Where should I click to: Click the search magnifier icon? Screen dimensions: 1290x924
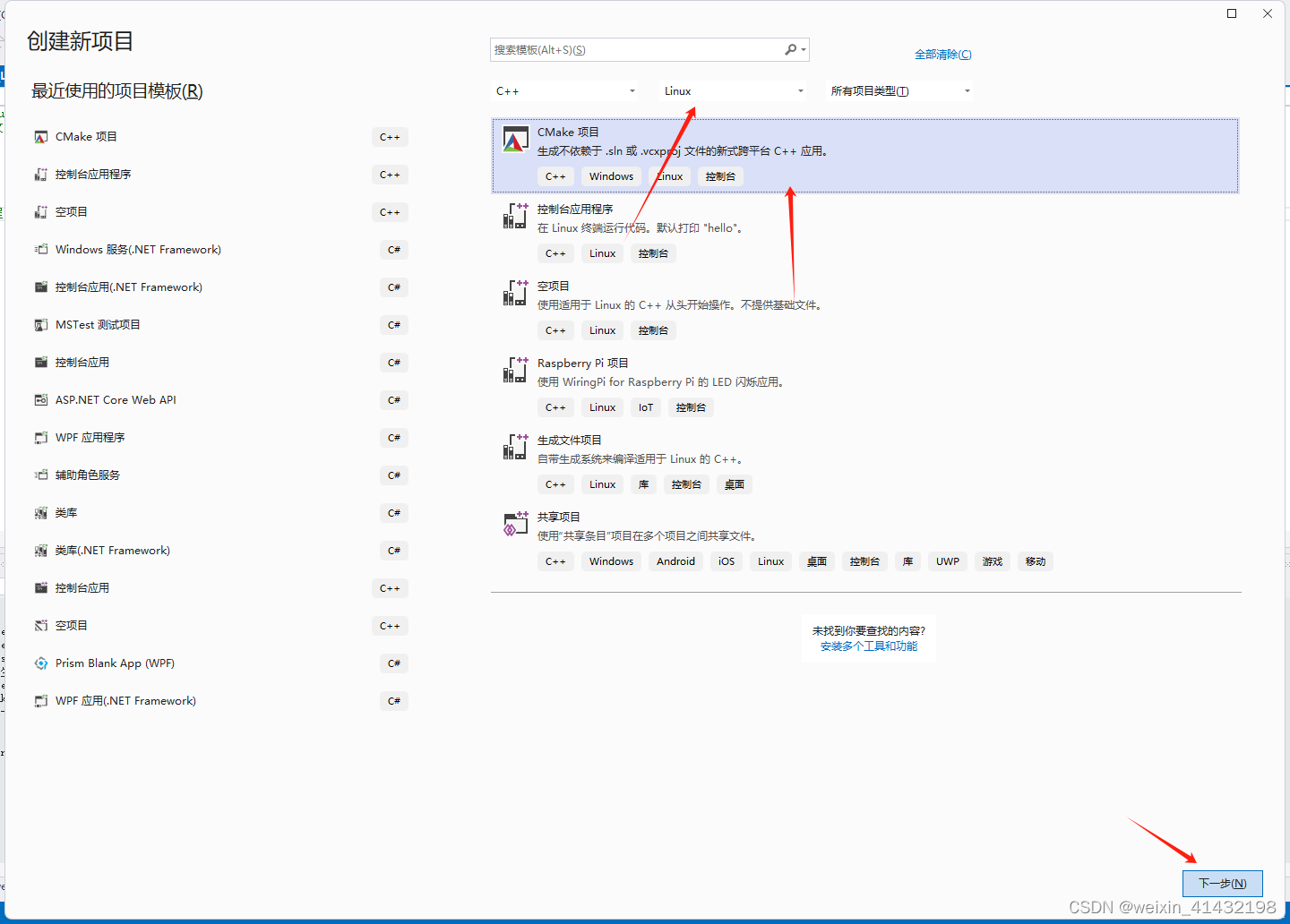click(x=789, y=49)
